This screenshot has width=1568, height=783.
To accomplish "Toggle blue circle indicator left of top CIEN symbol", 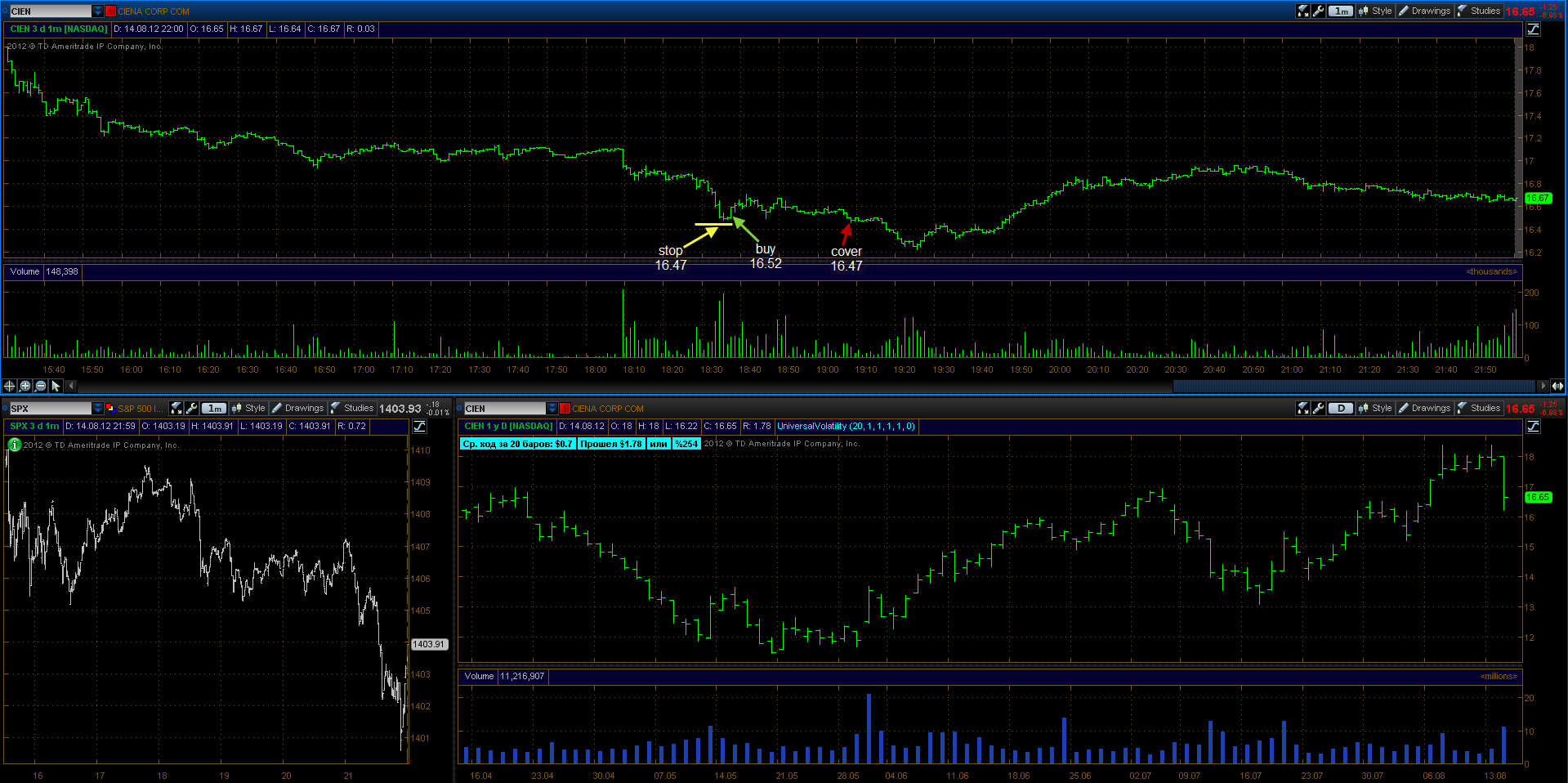I will pyautogui.click(x=5, y=11).
